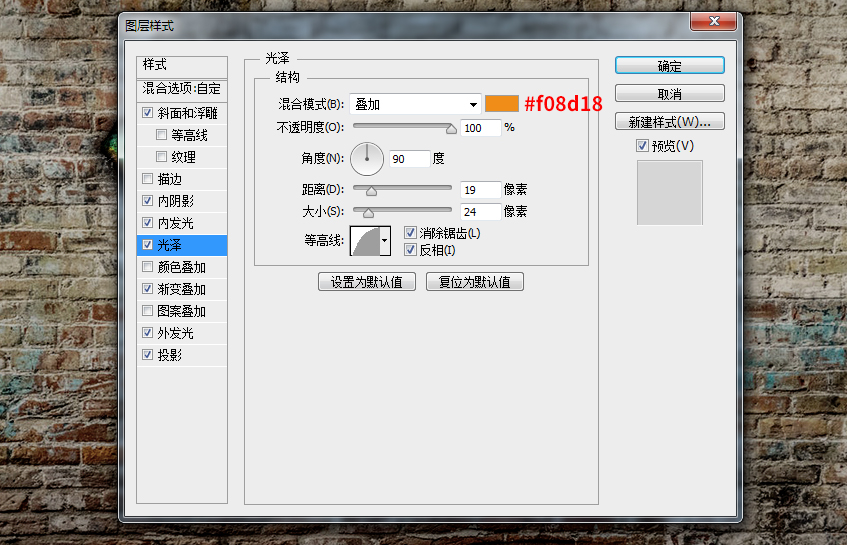Open the orange satin color swatch

pos(501,104)
